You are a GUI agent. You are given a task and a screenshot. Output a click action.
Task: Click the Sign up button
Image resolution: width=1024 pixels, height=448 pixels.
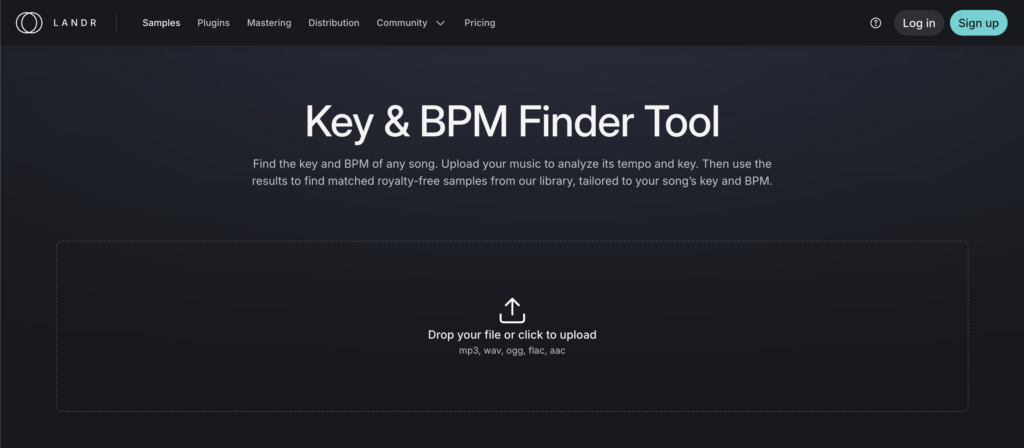coord(978,23)
